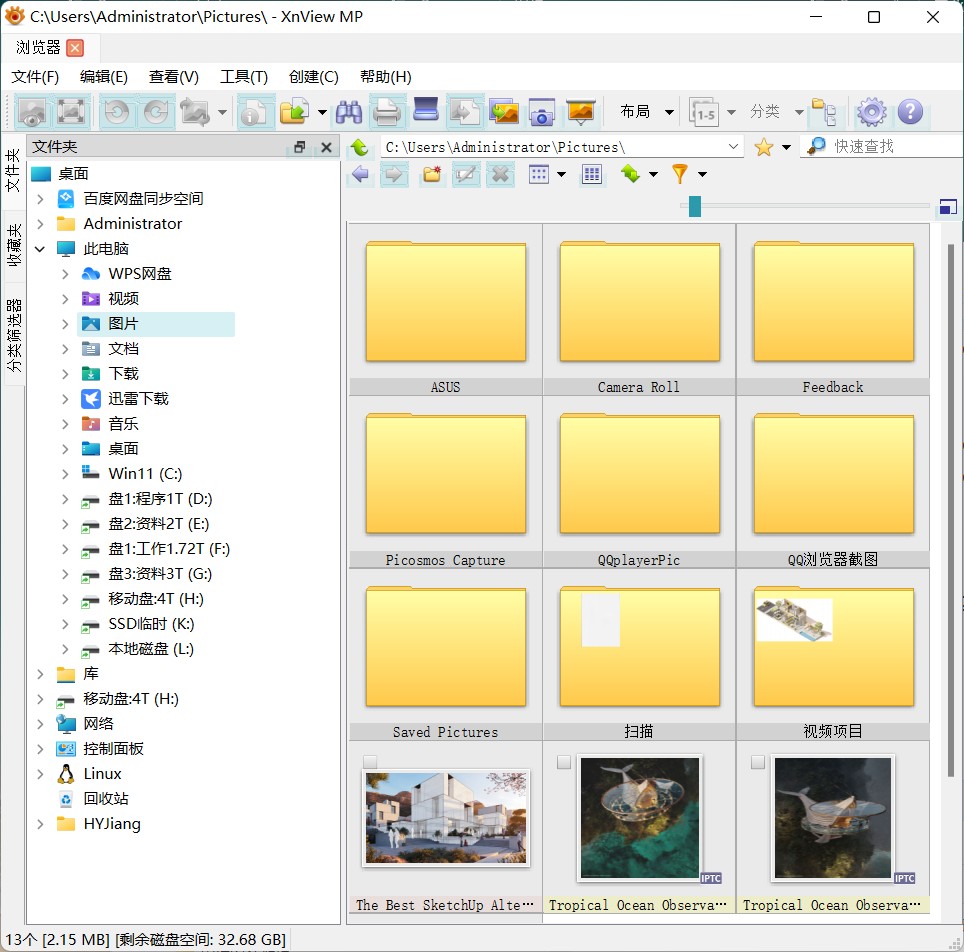This screenshot has height=952, width=964.
Task: Navigate back with the left arrow
Action: click(361, 175)
